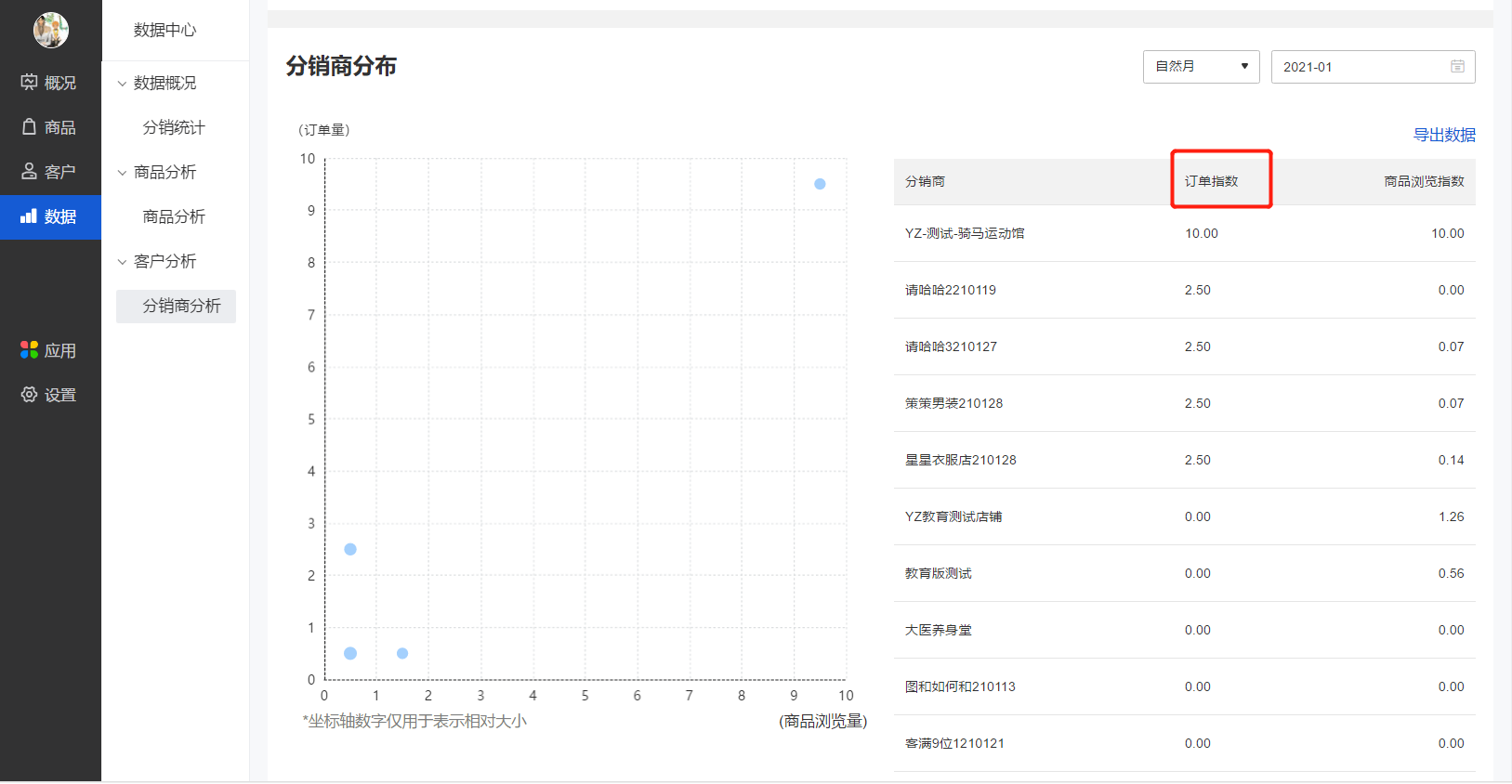Click the distributor 星星衣服店210128
The height and width of the screenshot is (784, 1512).
coord(961,460)
